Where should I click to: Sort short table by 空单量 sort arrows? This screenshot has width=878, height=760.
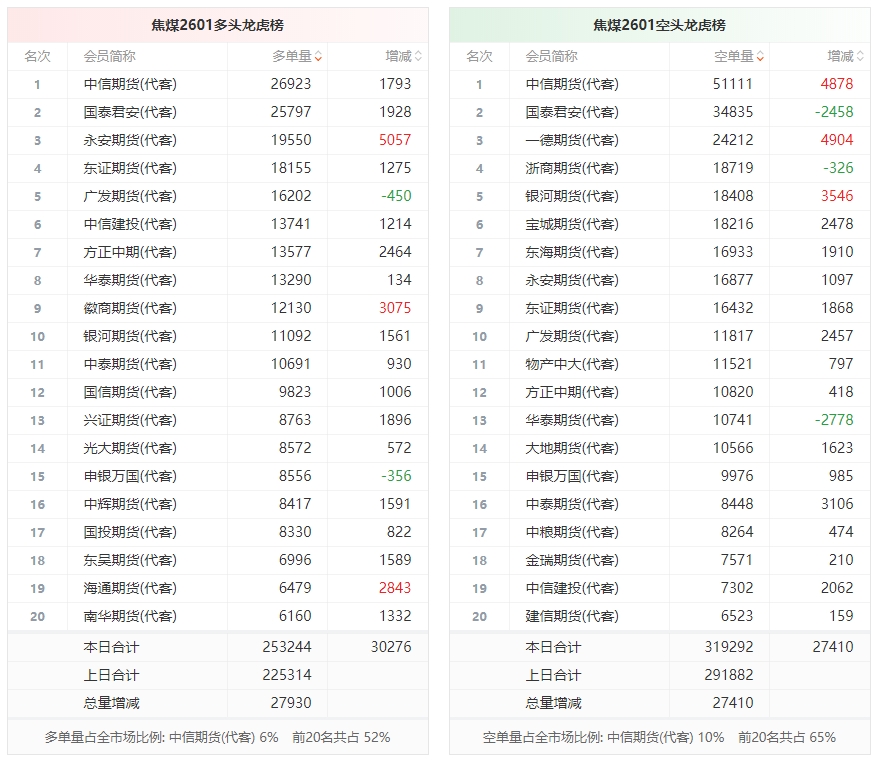[x=760, y=57]
